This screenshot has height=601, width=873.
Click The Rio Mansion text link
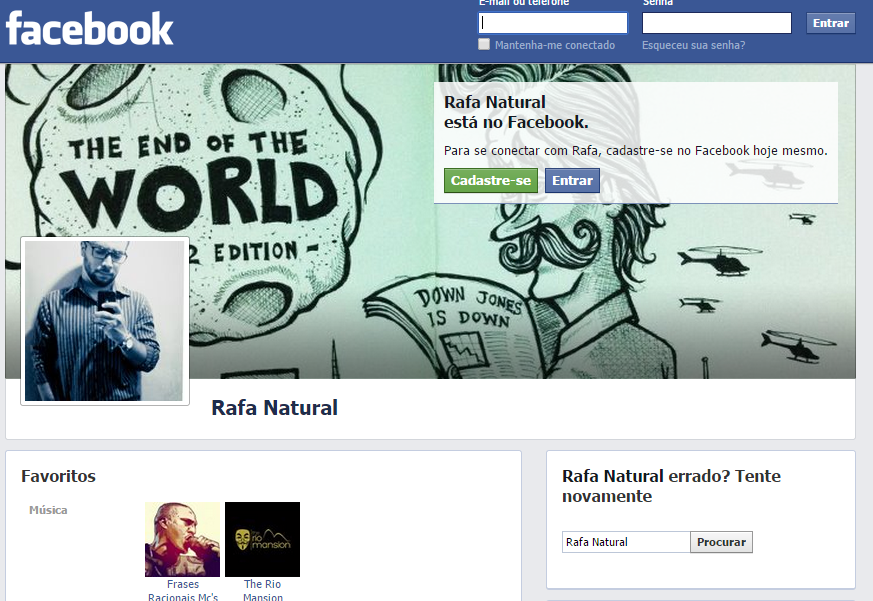coord(262,590)
